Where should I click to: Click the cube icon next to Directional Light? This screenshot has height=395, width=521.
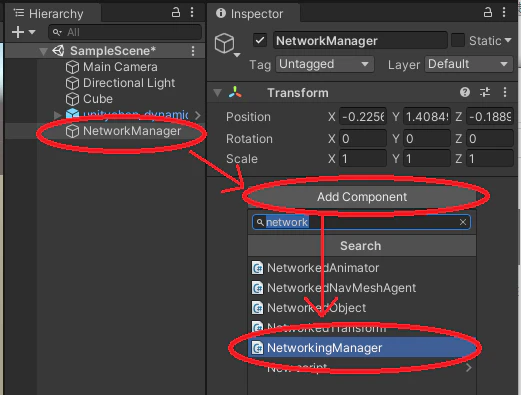(72, 83)
